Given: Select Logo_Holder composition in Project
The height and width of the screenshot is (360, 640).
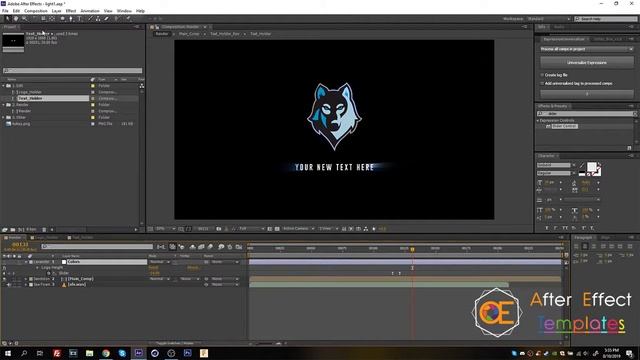Looking at the screenshot, I should click(x=29, y=92).
